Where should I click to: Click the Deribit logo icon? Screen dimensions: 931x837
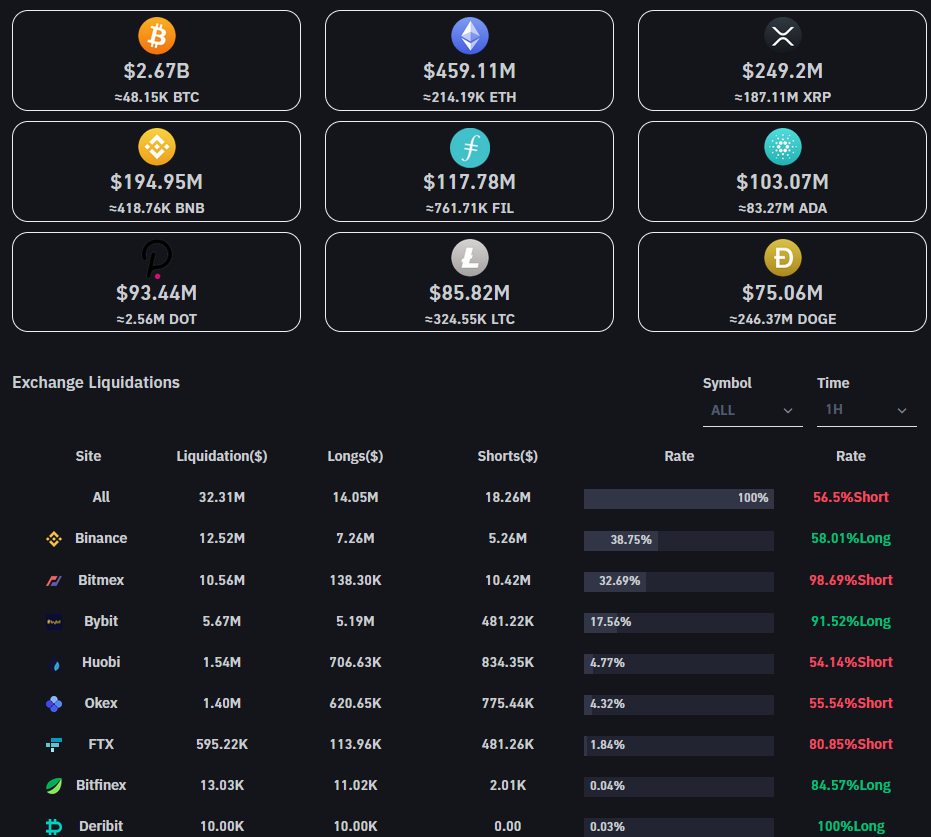pyautogui.click(x=54, y=826)
